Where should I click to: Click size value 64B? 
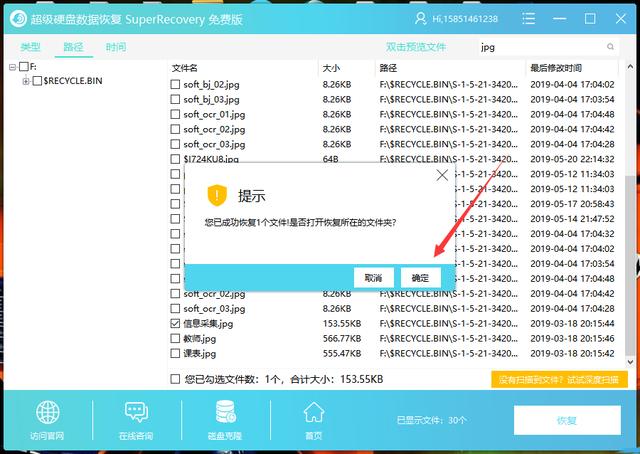[x=330, y=159]
